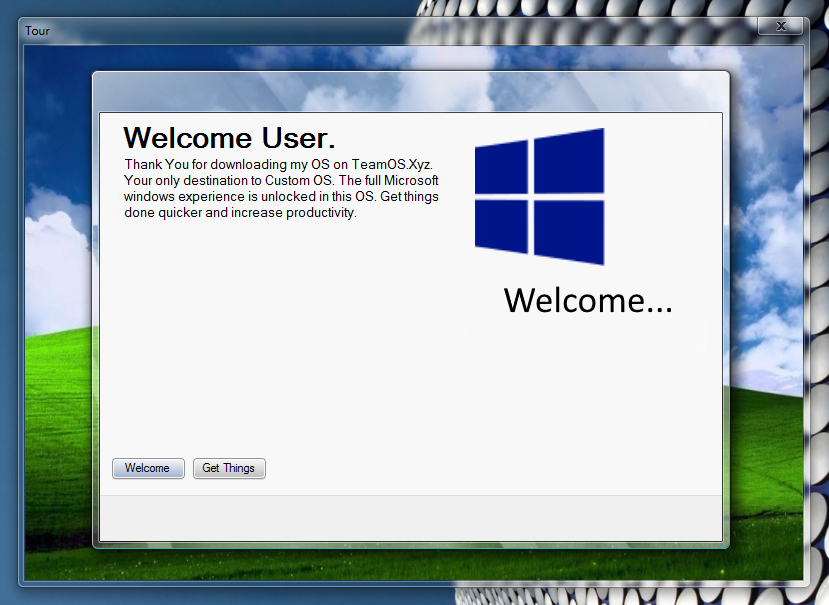Click the "Thank You for downloading" paragraph
Screen dimensions: 829x605
(x=281, y=188)
